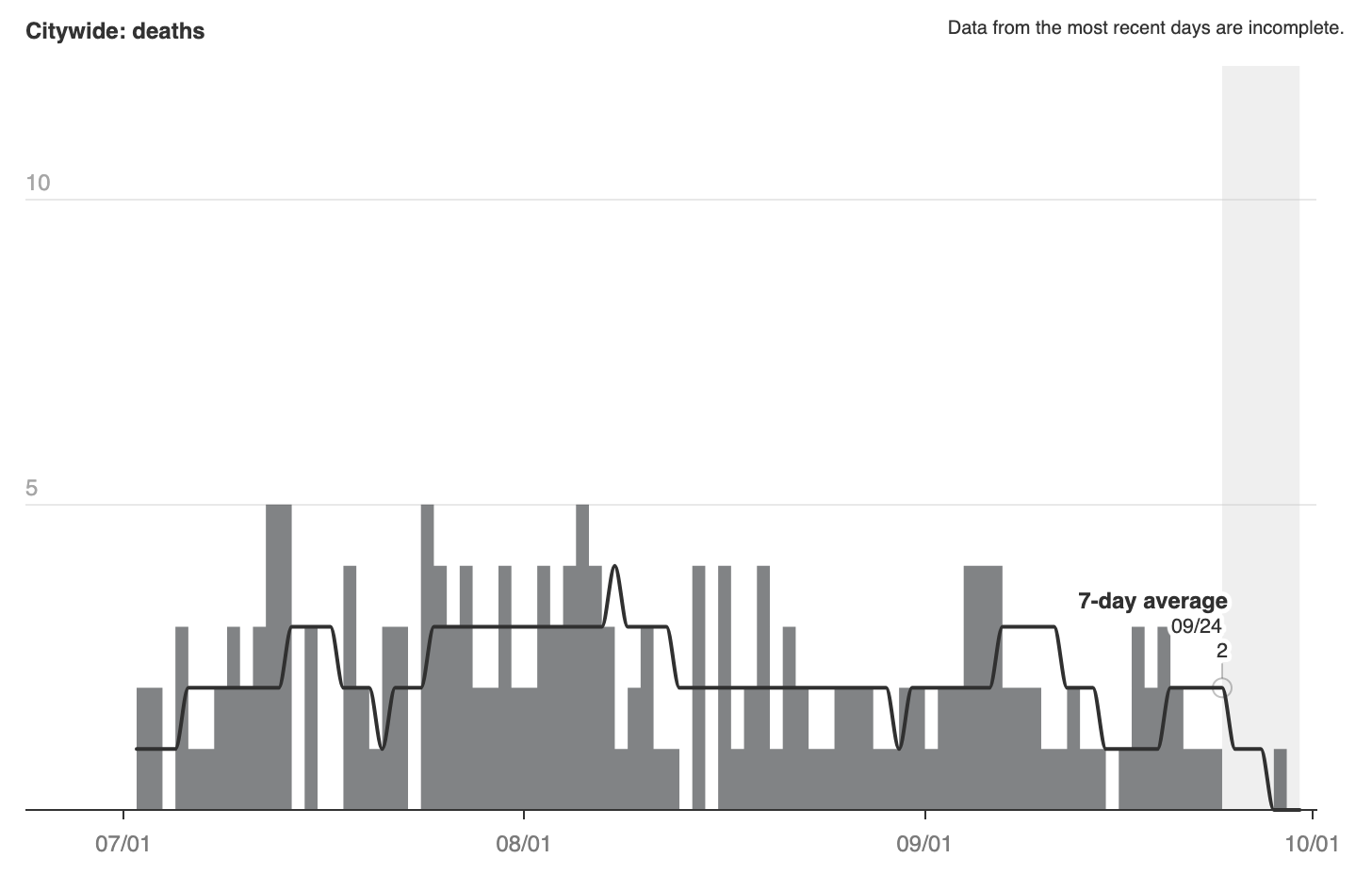The height and width of the screenshot is (874, 1372).
Task: Select the 09/01 x-axis date label
Action: [x=924, y=843]
